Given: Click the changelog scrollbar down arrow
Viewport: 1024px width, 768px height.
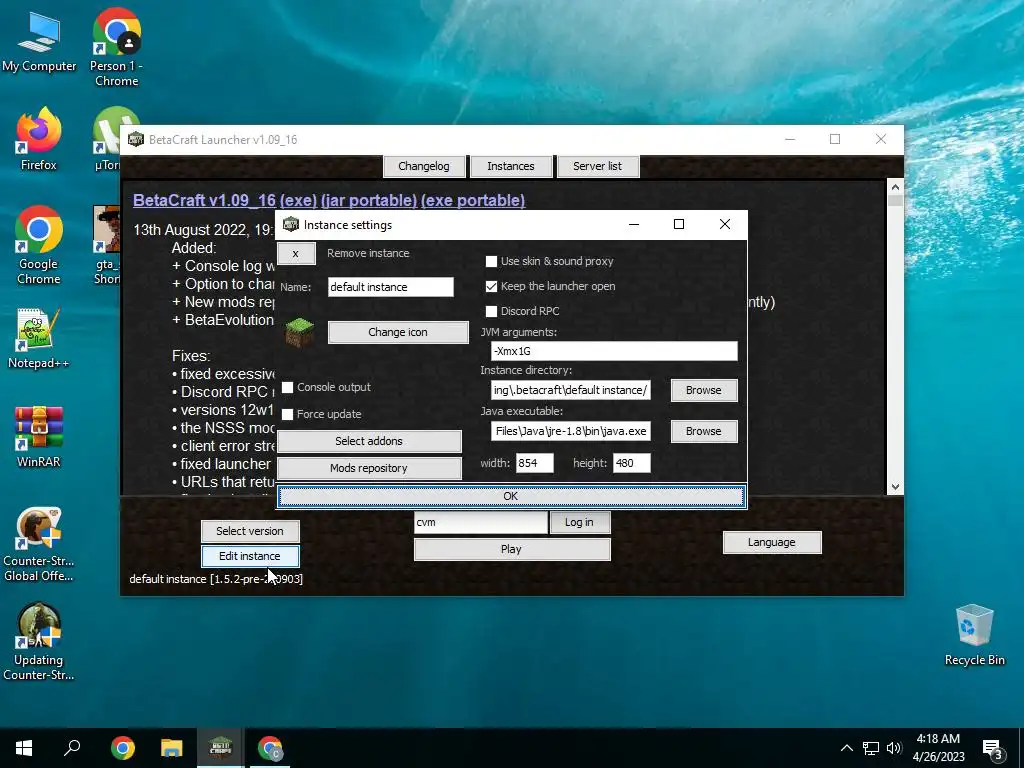Looking at the screenshot, I should tap(895, 487).
